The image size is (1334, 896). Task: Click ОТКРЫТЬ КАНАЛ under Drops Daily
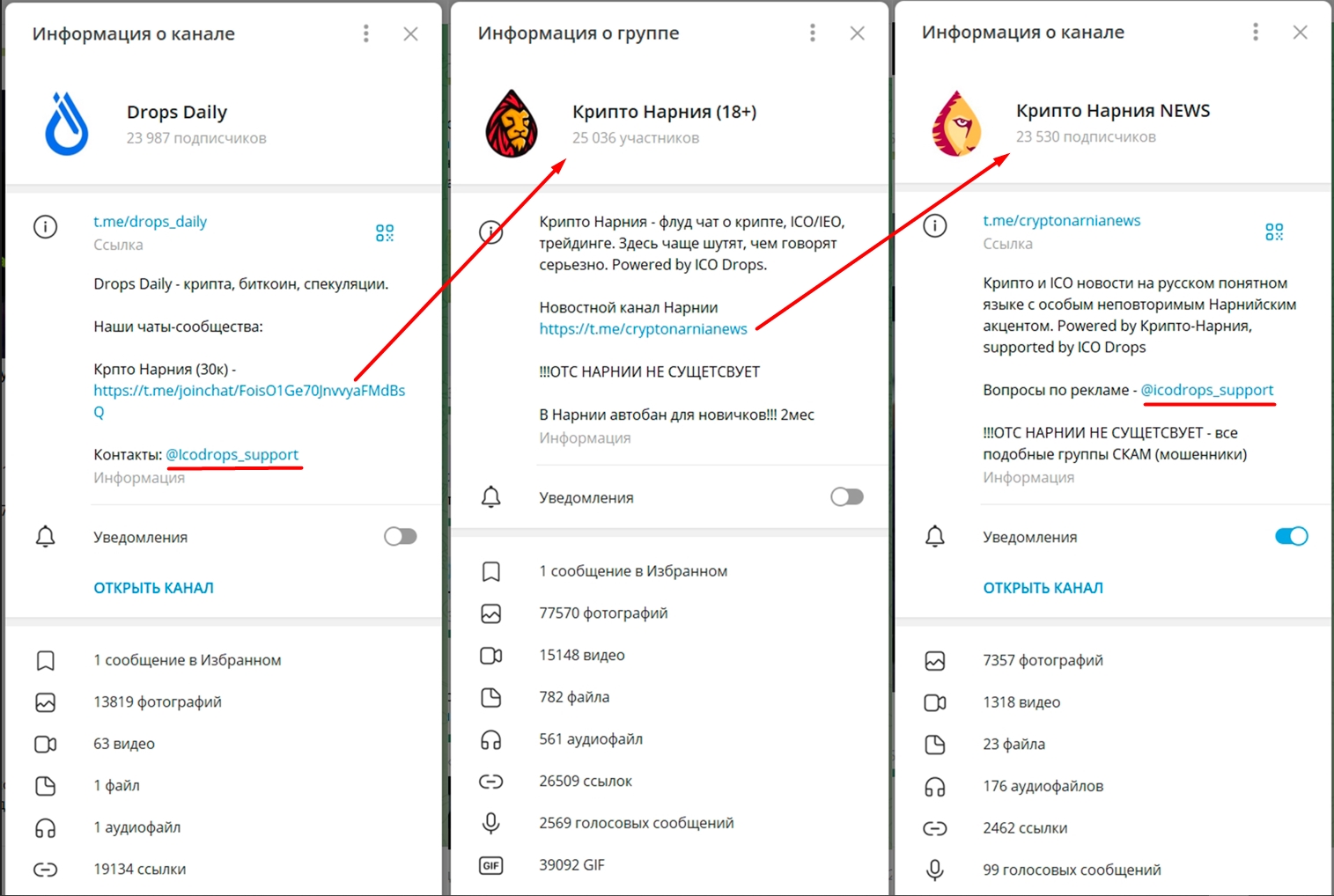click(154, 588)
